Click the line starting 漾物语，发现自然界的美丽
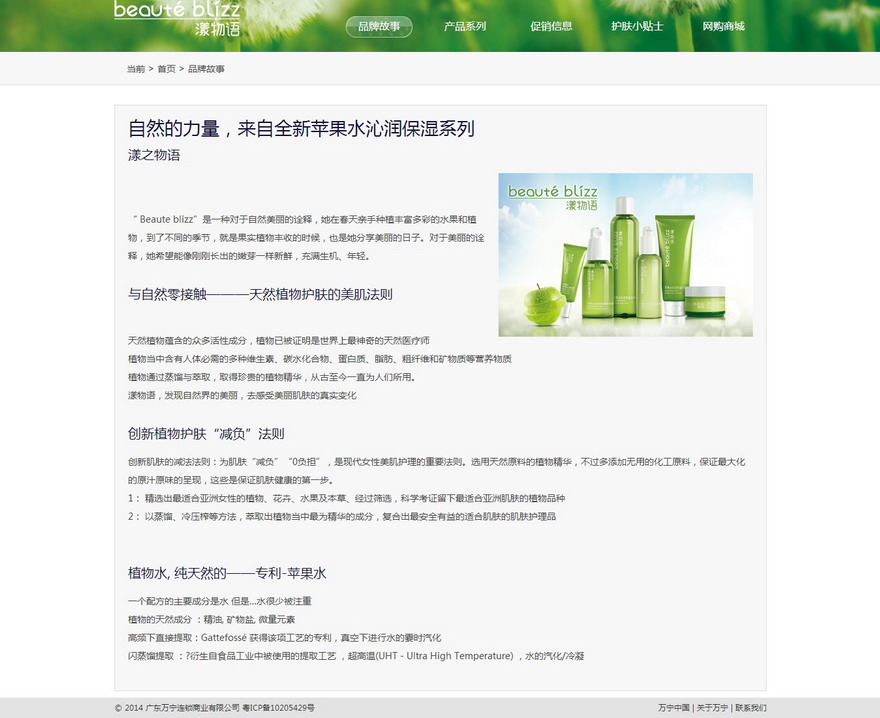Viewport: 880px width, 718px height. [x=242, y=395]
